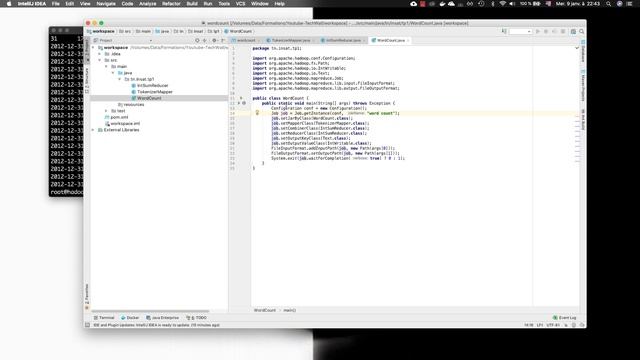Open the Docker tool window
The image size is (640, 360).
[130, 318]
